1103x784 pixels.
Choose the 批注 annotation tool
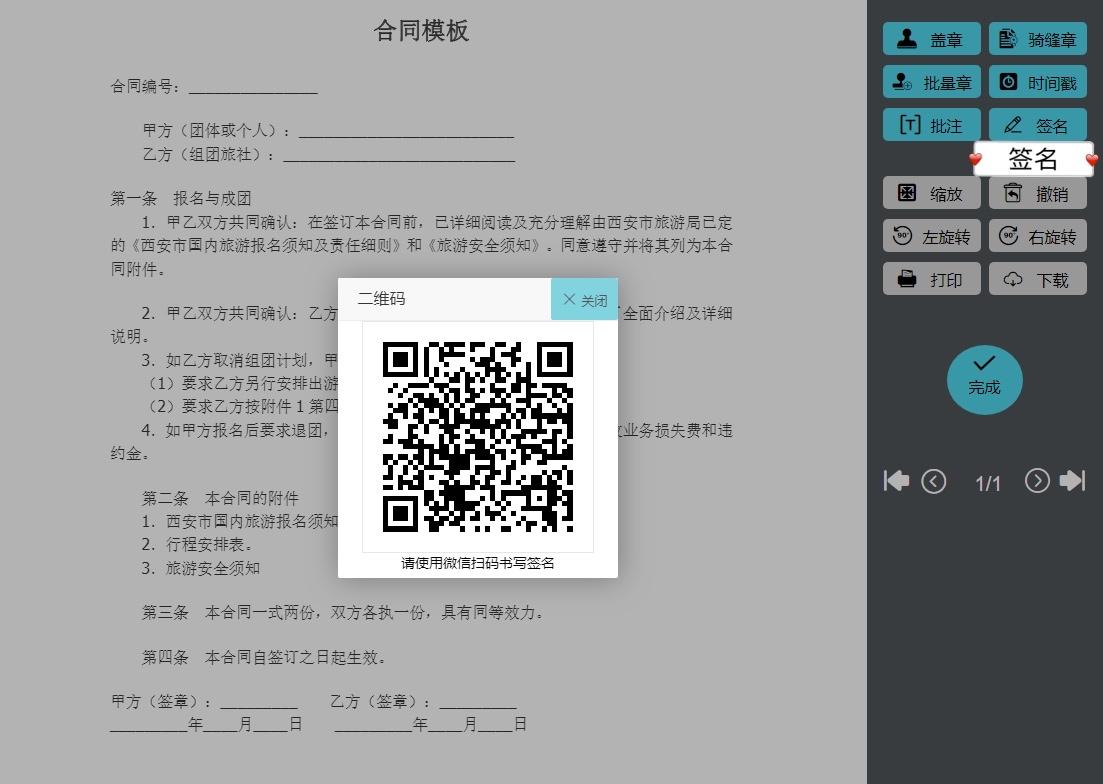click(931, 125)
